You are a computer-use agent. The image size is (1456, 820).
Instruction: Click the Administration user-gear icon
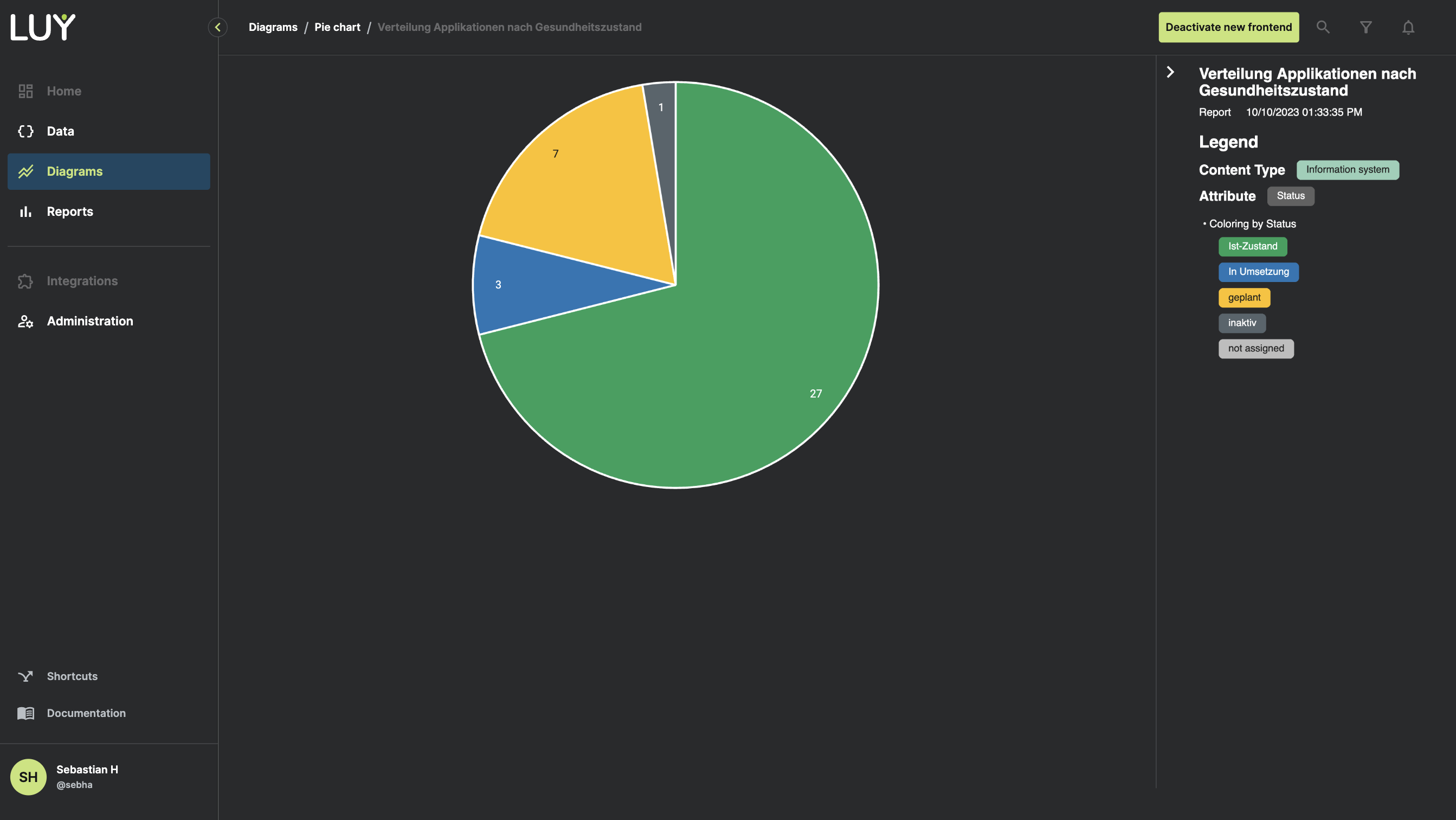click(x=25, y=321)
